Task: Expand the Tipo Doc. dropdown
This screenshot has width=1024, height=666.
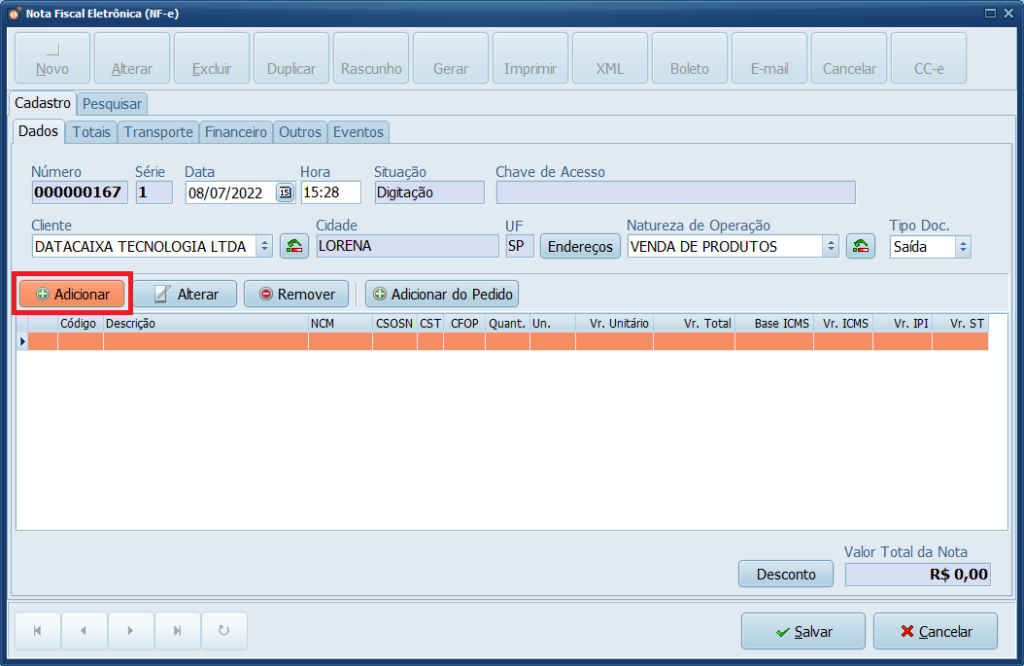Action: (962, 246)
